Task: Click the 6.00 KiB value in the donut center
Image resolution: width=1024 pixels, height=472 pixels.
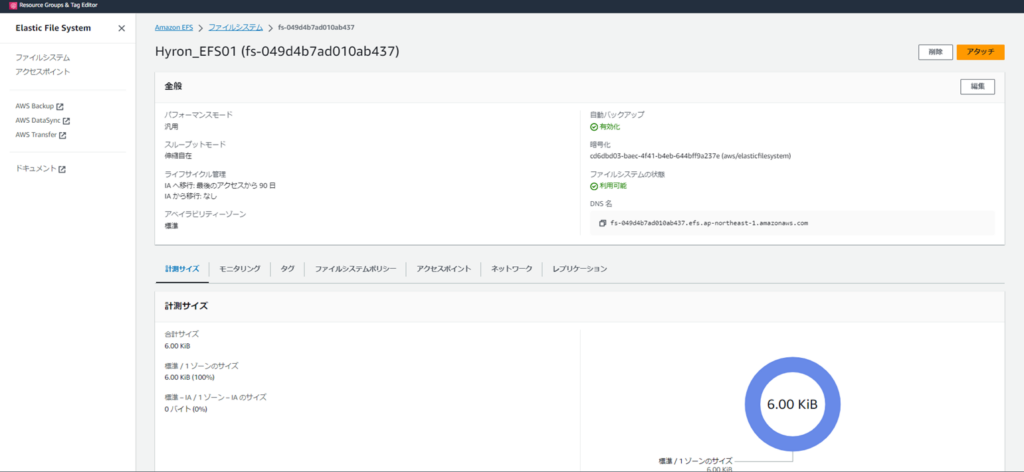Action: click(x=792, y=405)
